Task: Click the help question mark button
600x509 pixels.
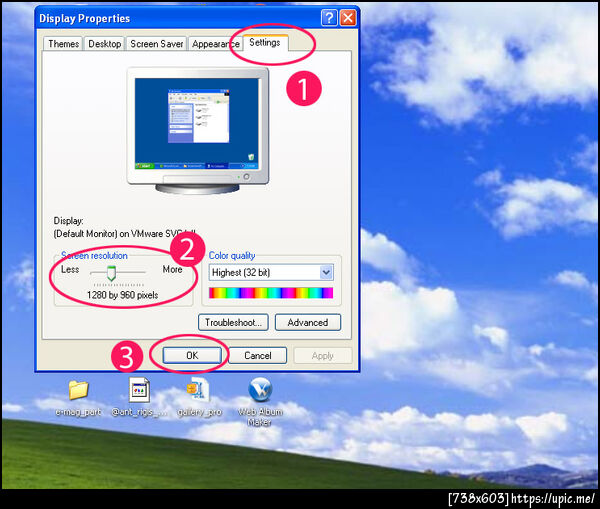Action: [x=329, y=18]
